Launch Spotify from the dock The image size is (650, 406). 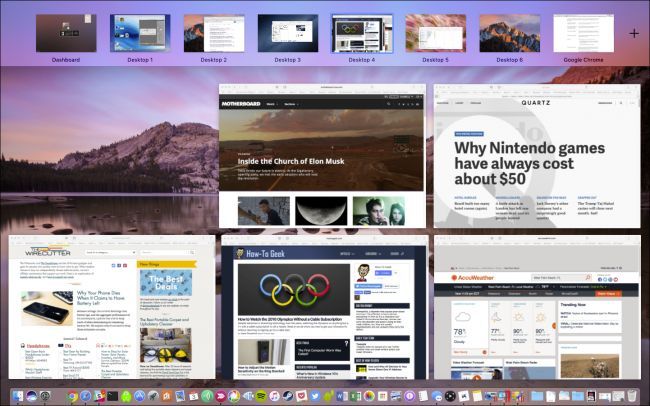coord(261,396)
